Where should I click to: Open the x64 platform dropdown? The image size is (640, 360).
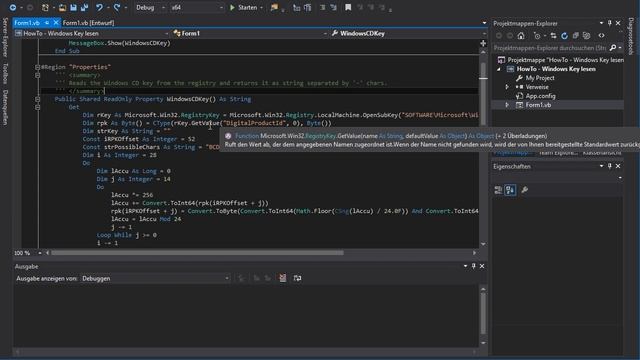coord(197,7)
